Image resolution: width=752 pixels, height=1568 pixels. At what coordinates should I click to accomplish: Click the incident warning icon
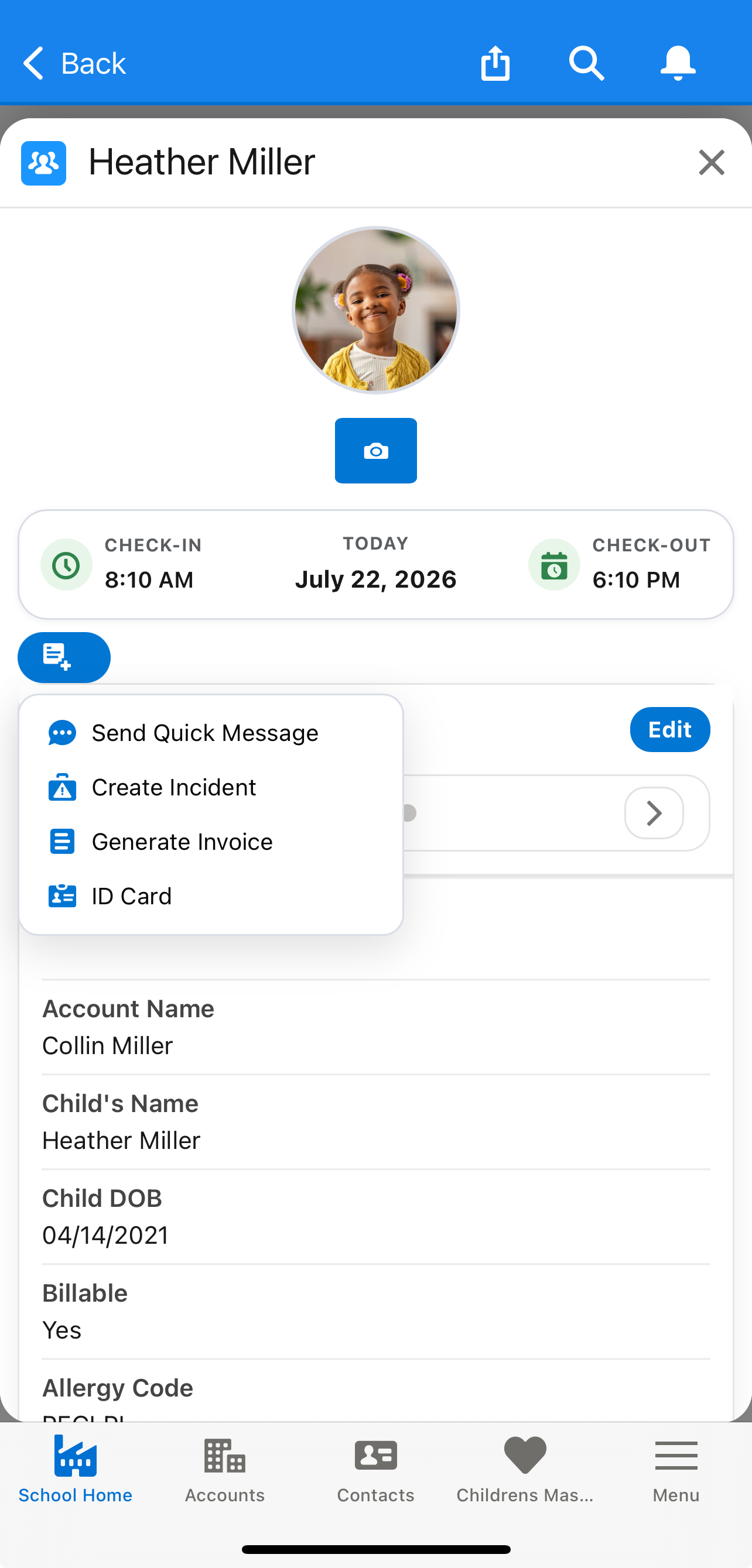coord(62,788)
